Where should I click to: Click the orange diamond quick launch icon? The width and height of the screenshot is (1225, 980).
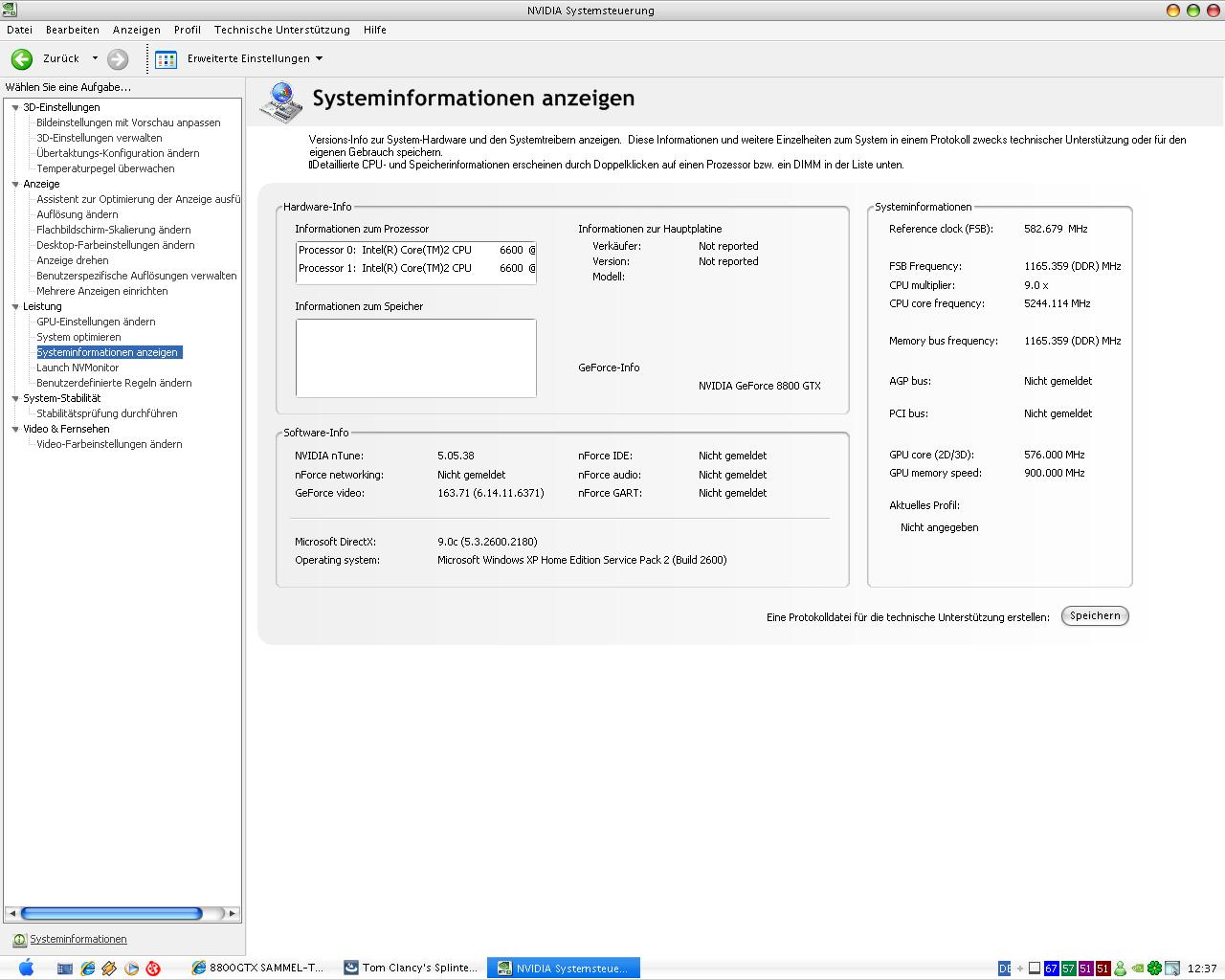(109, 969)
